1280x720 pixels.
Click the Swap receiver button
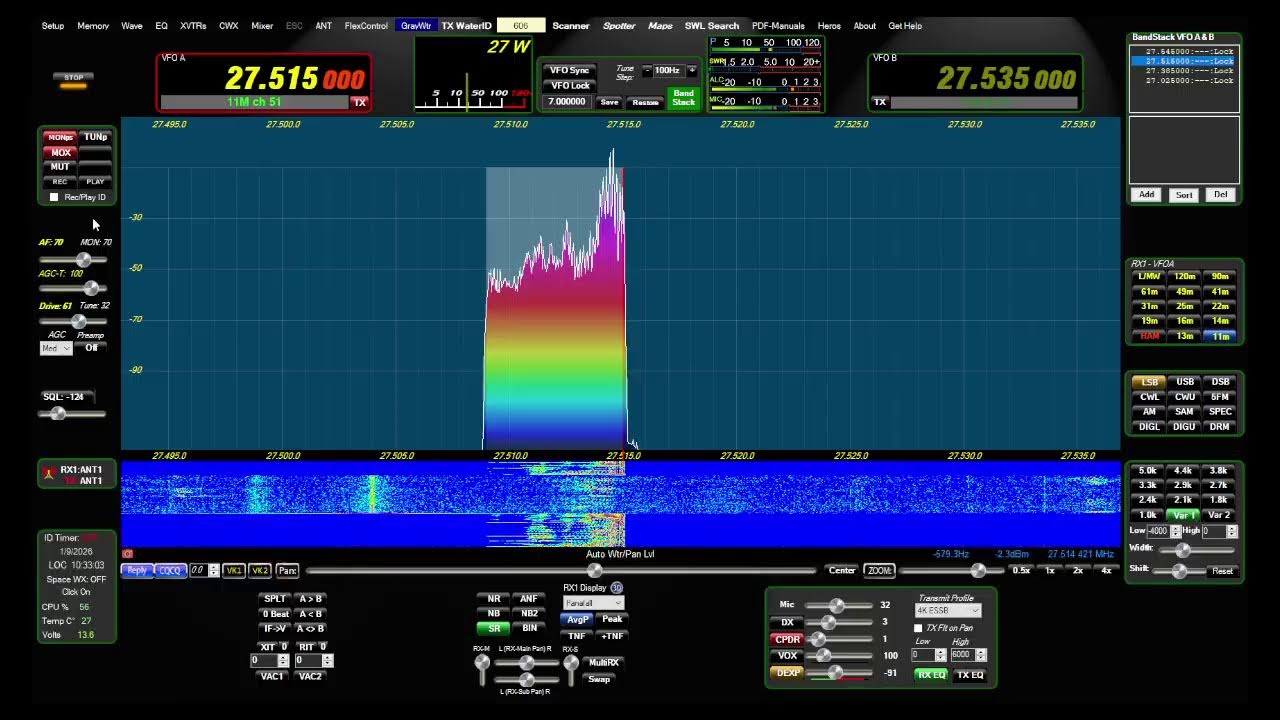(599, 679)
